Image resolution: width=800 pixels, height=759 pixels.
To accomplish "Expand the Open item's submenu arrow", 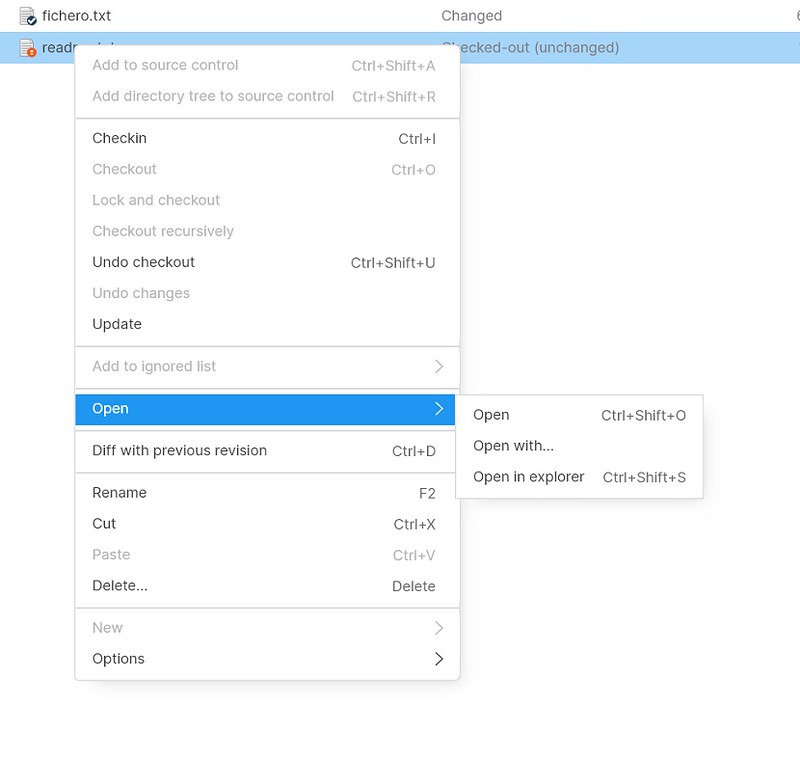I will (440, 408).
